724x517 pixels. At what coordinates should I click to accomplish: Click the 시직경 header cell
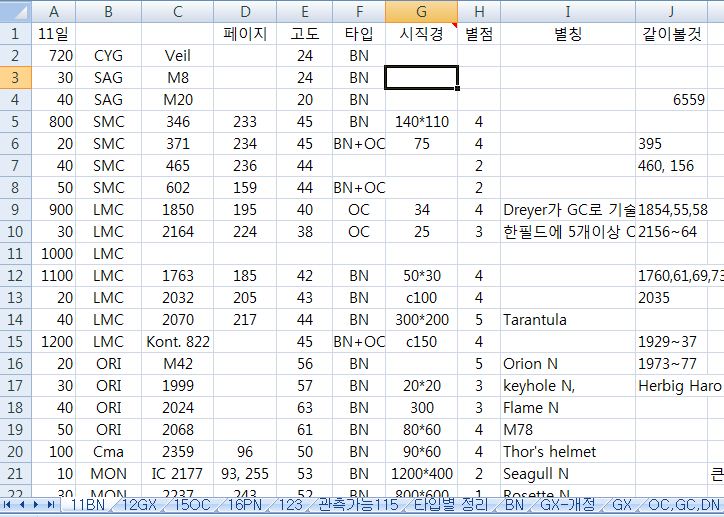[x=421, y=33]
